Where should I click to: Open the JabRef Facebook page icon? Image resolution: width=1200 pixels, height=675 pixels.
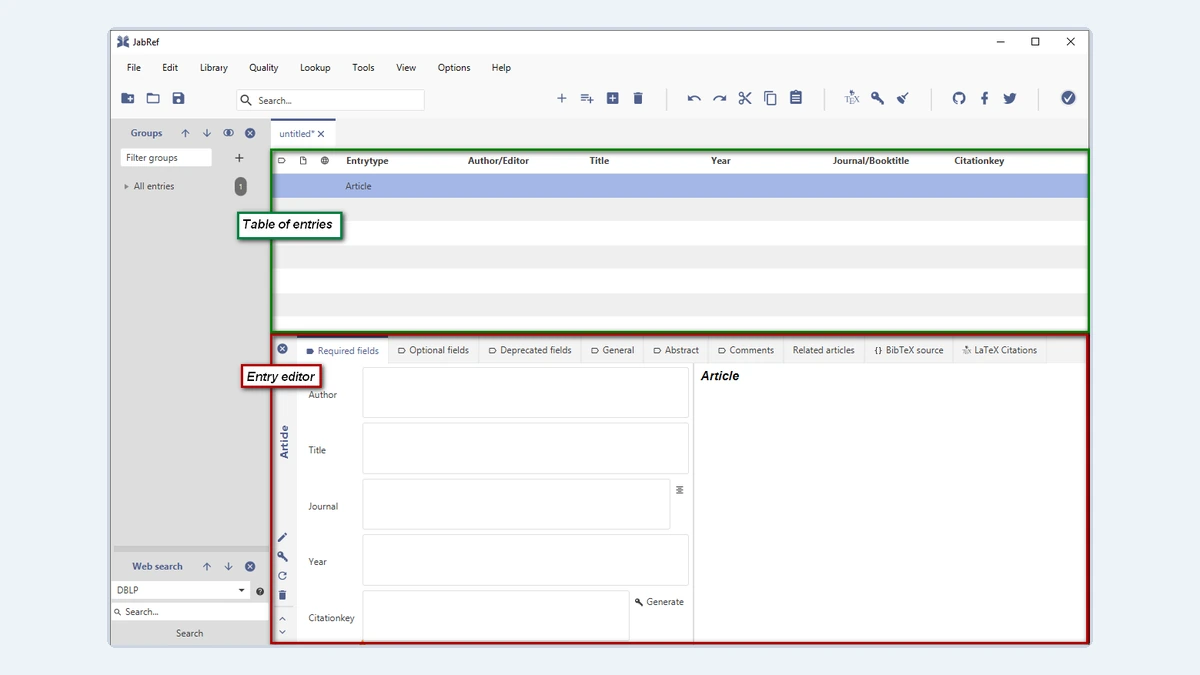point(984,98)
